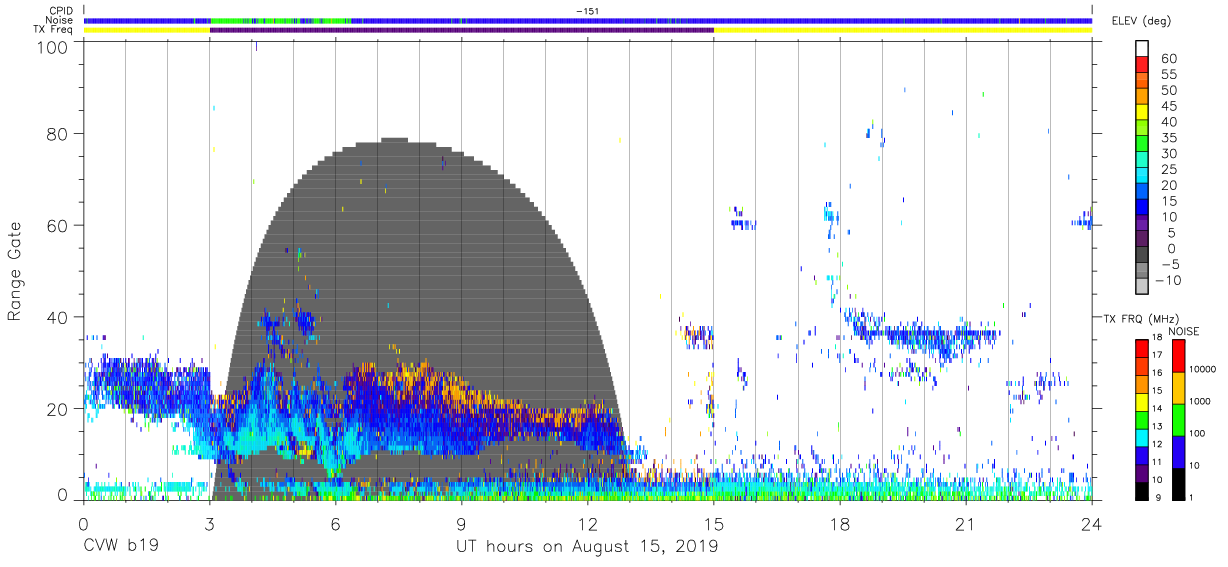Click UT hours tick label 3
Screen dimensions: 1228x567
[209, 524]
